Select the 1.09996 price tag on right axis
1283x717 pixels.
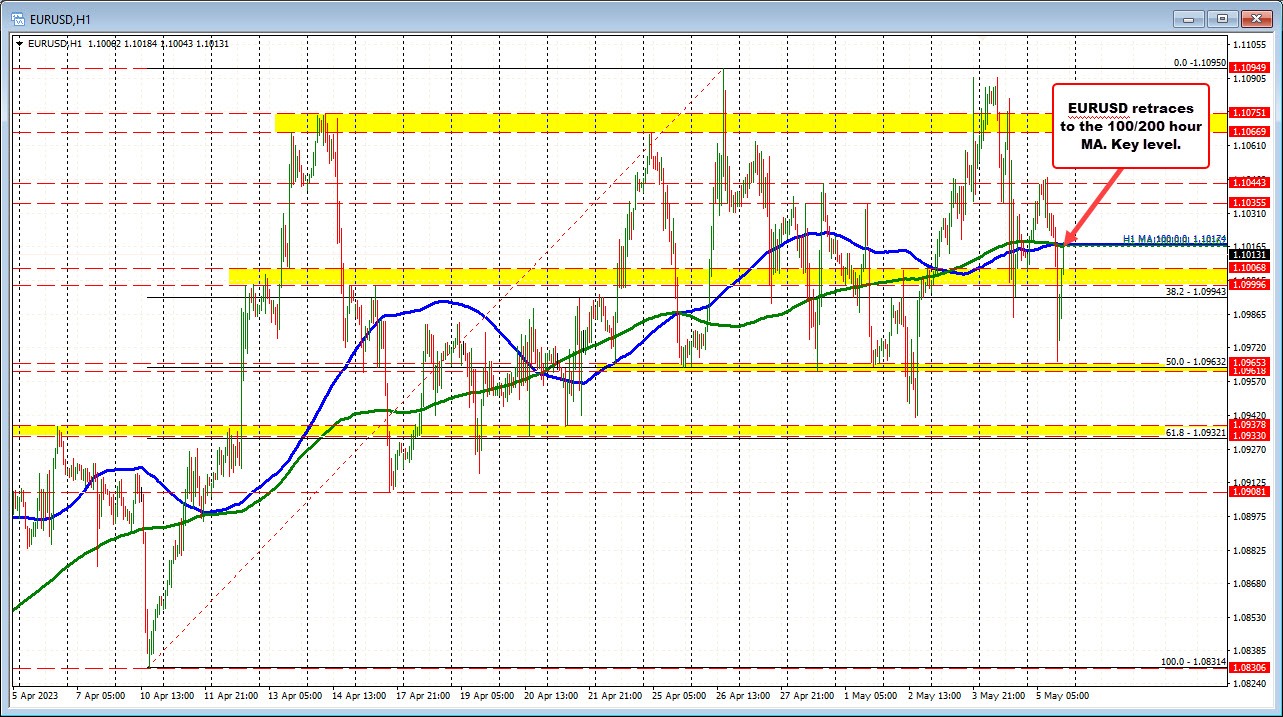point(1248,285)
